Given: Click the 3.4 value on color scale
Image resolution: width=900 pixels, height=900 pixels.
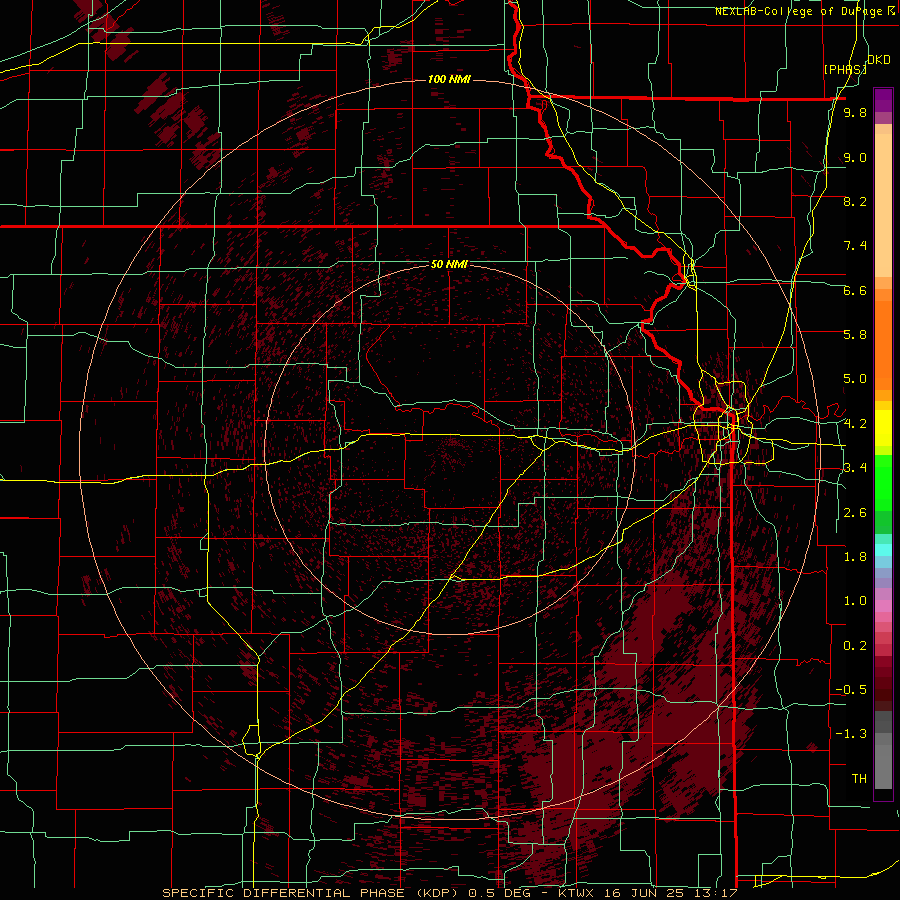Looking at the screenshot, I should tap(855, 468).
